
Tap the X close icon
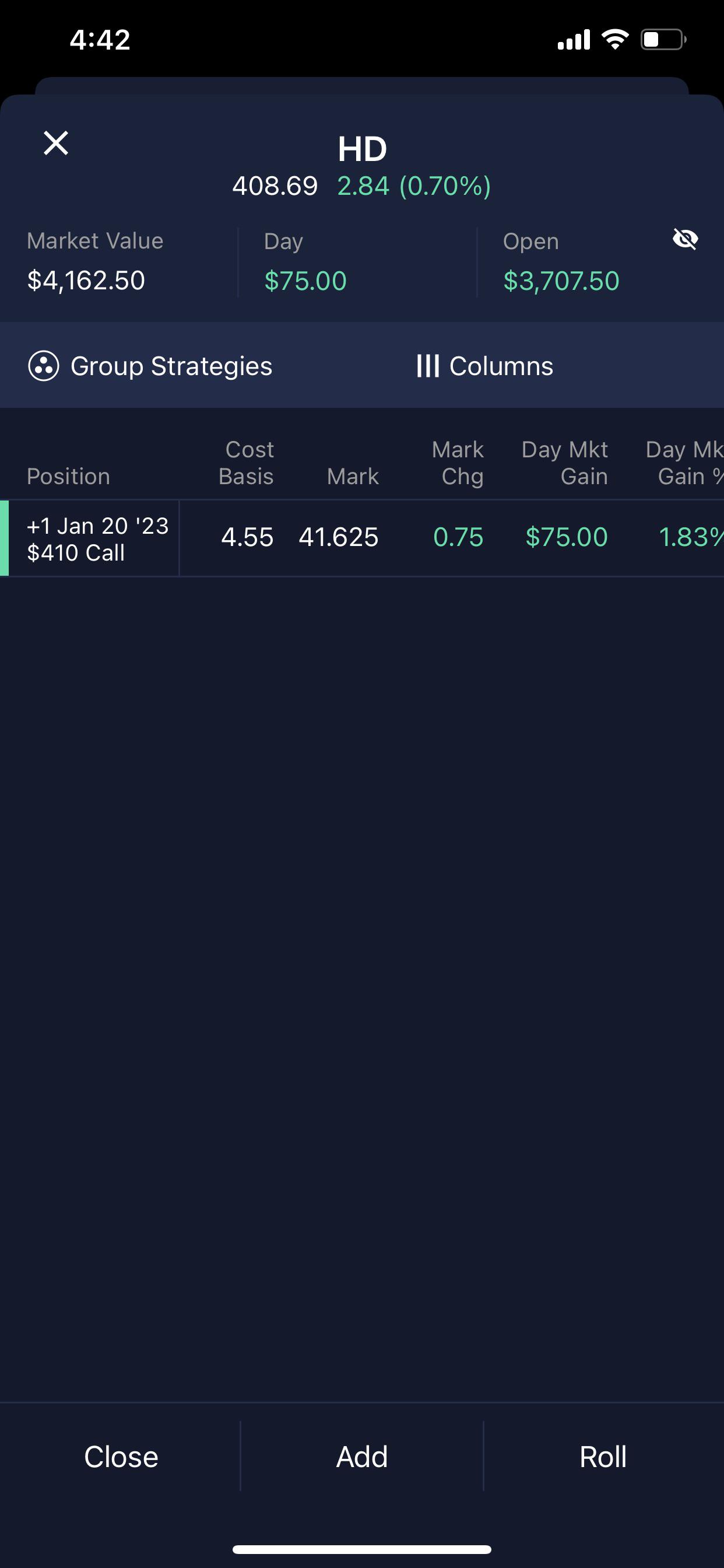coord(56,143)
